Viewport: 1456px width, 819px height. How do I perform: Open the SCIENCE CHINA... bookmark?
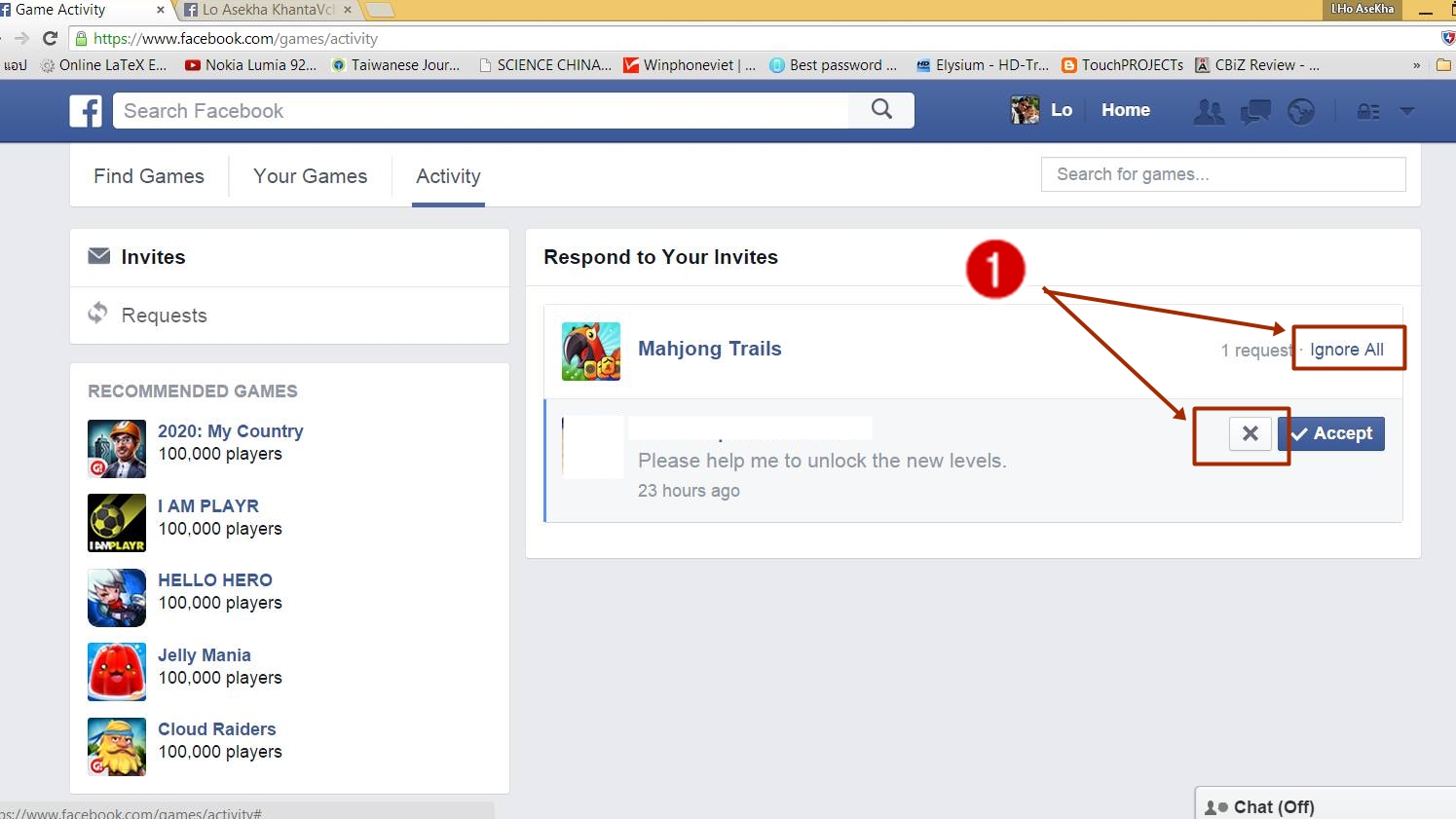coord(545,65)
